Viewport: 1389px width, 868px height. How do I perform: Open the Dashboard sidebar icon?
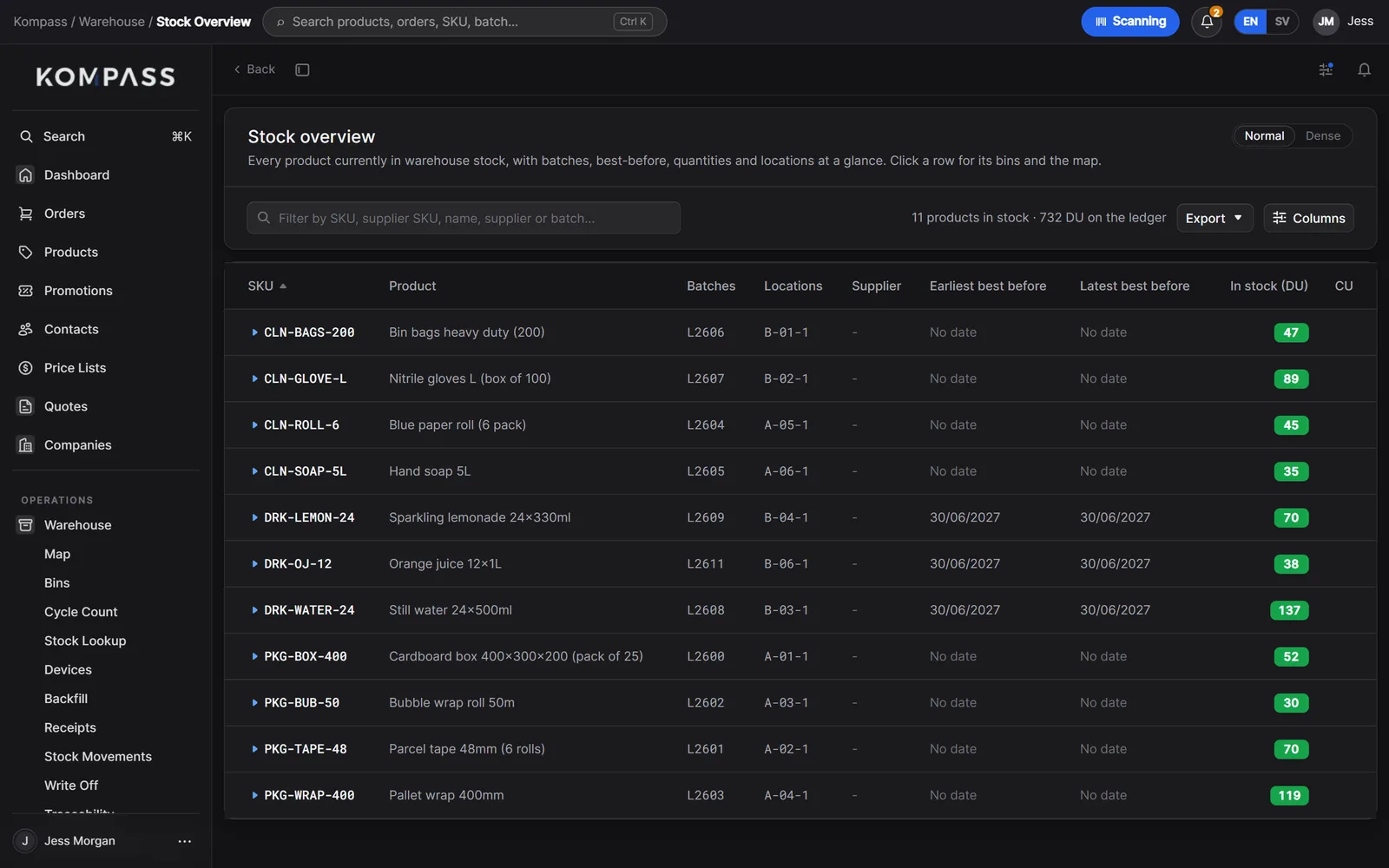click(26, 174)
